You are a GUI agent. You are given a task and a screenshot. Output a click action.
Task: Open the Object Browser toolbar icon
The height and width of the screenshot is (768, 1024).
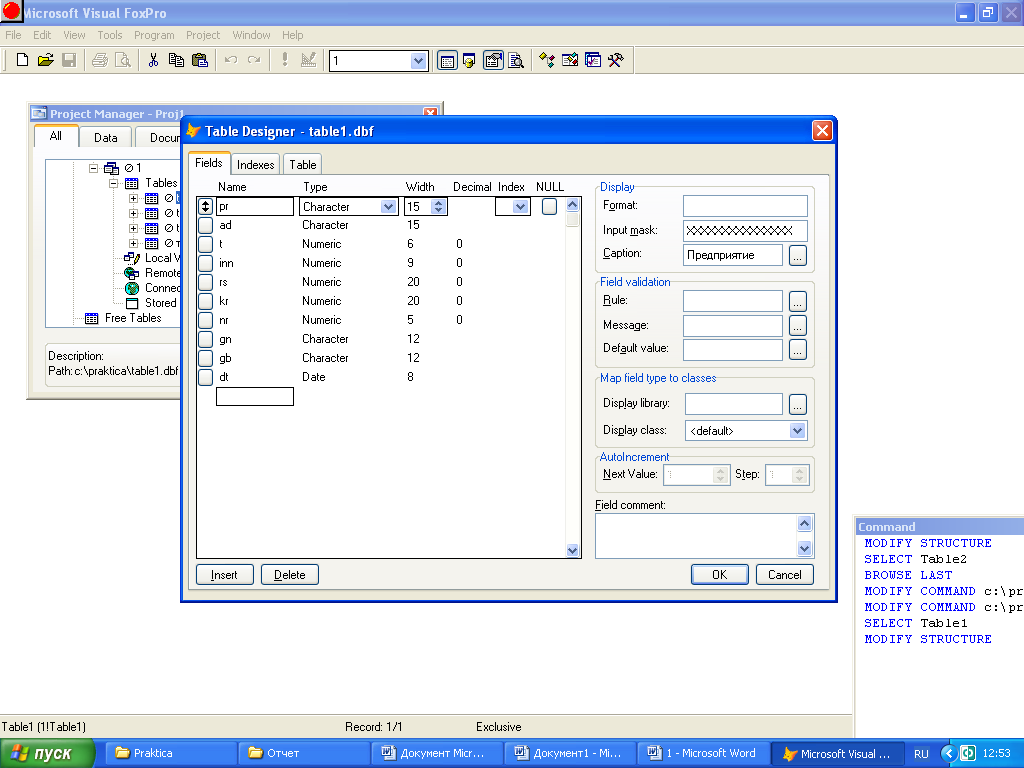[x=569, y=61]
